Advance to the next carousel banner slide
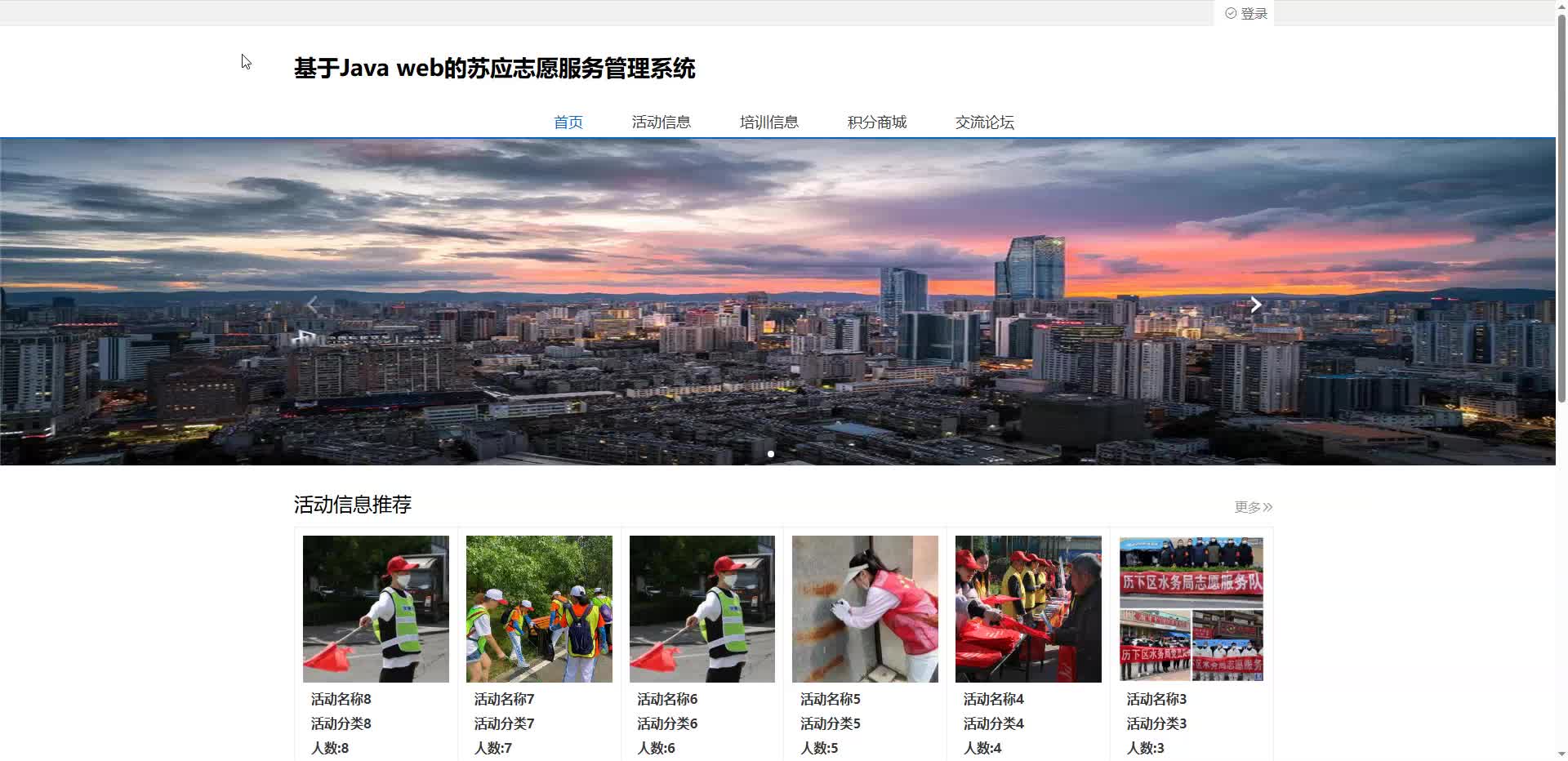This screenshot has height=761, width=1568. pyautogui.click(x=1256, y=305)
